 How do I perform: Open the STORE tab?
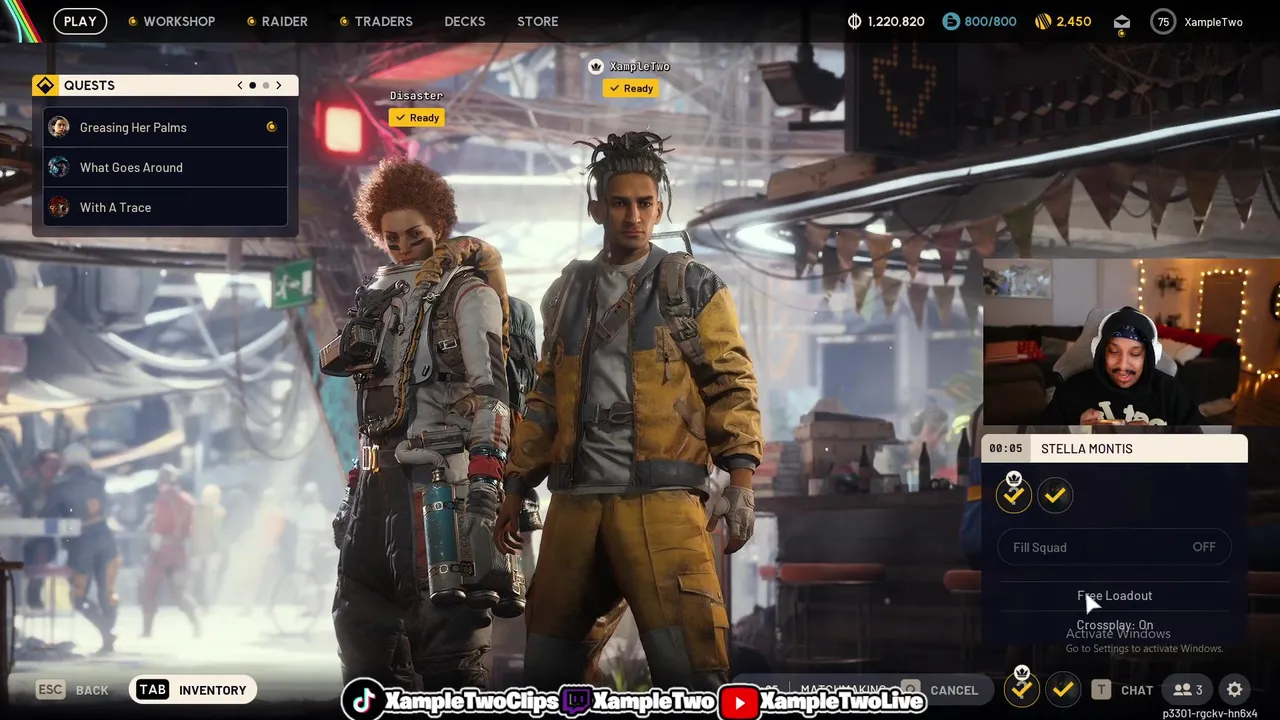pyautogui.click(x=538, y=21)
